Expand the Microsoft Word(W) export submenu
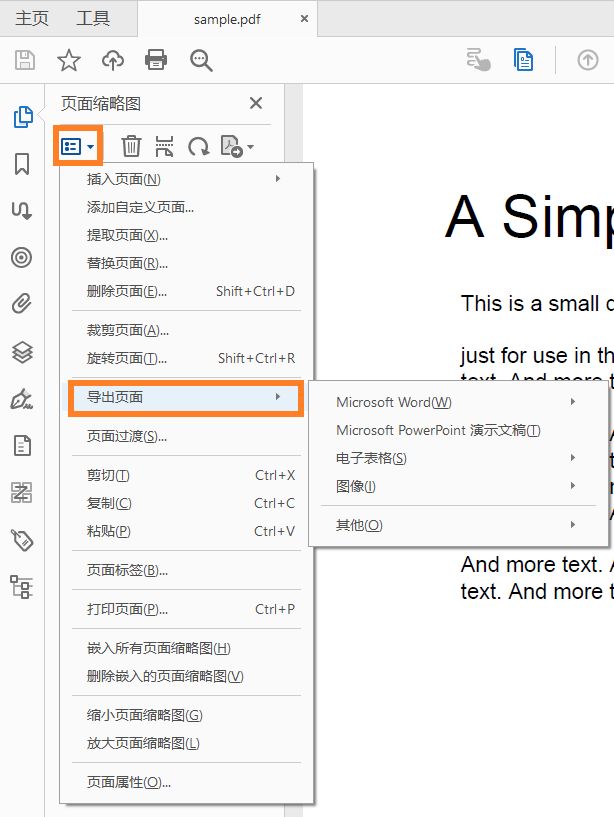Viewport: 614px width, 817px height. 458,402
